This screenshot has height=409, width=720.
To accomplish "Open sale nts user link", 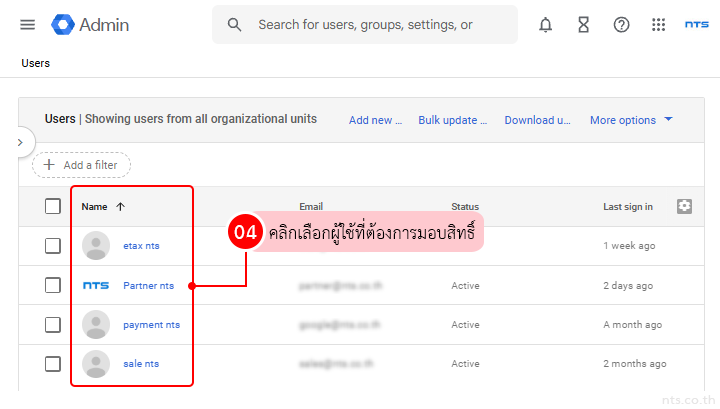I will (141, 364).
